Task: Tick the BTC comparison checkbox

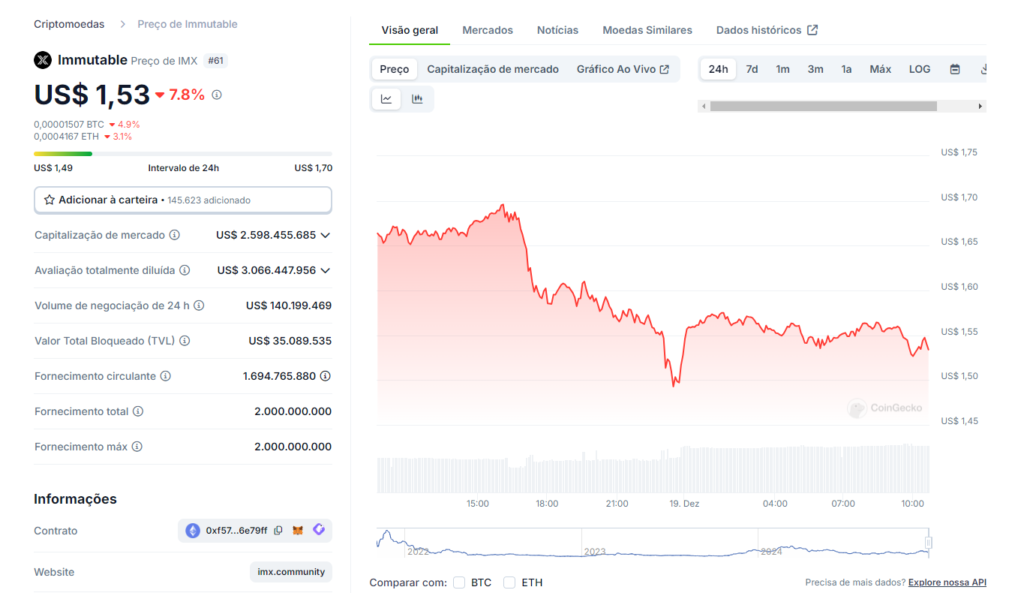Action: tap(459, 583)
